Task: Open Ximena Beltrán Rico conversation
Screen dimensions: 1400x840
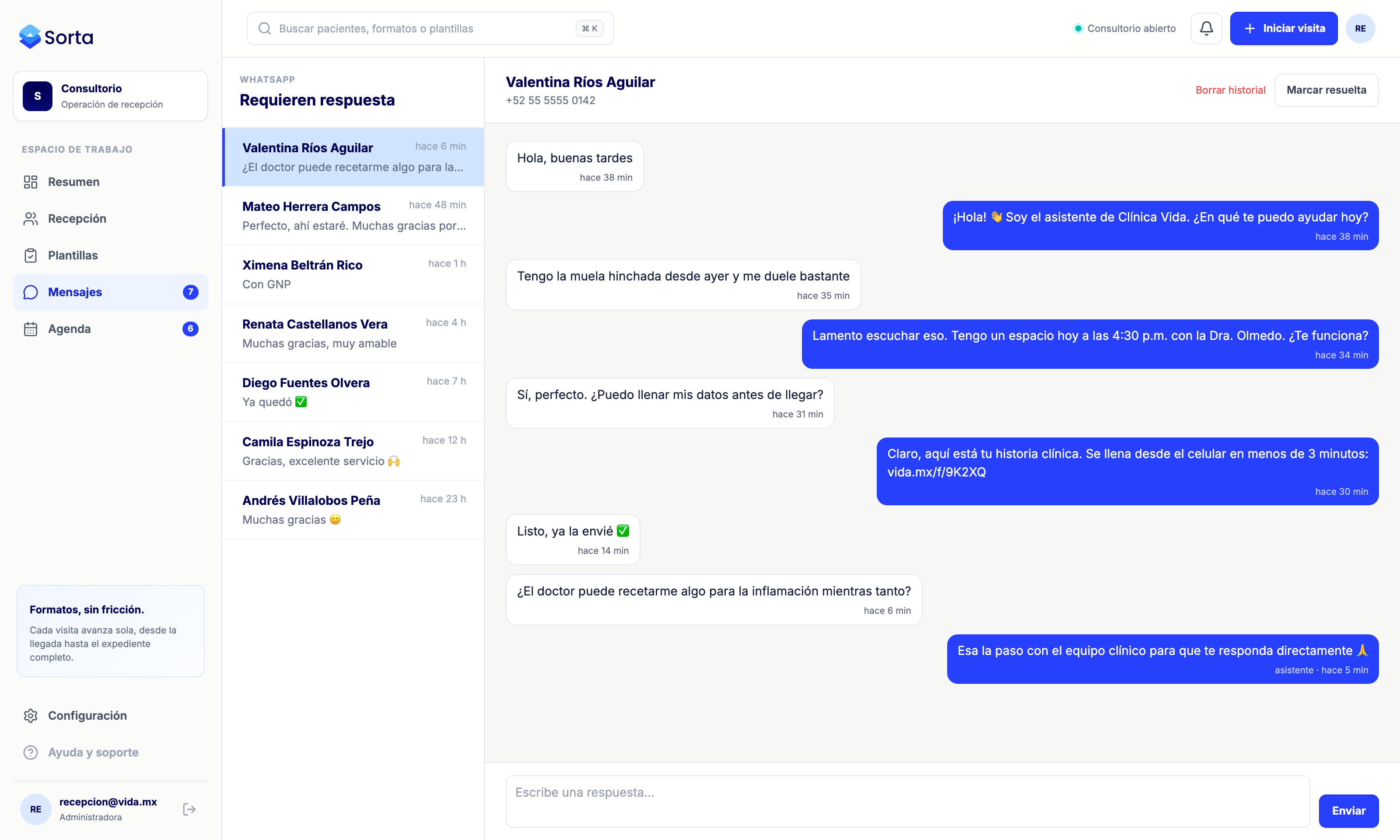Action: click(x=353, y=274)
